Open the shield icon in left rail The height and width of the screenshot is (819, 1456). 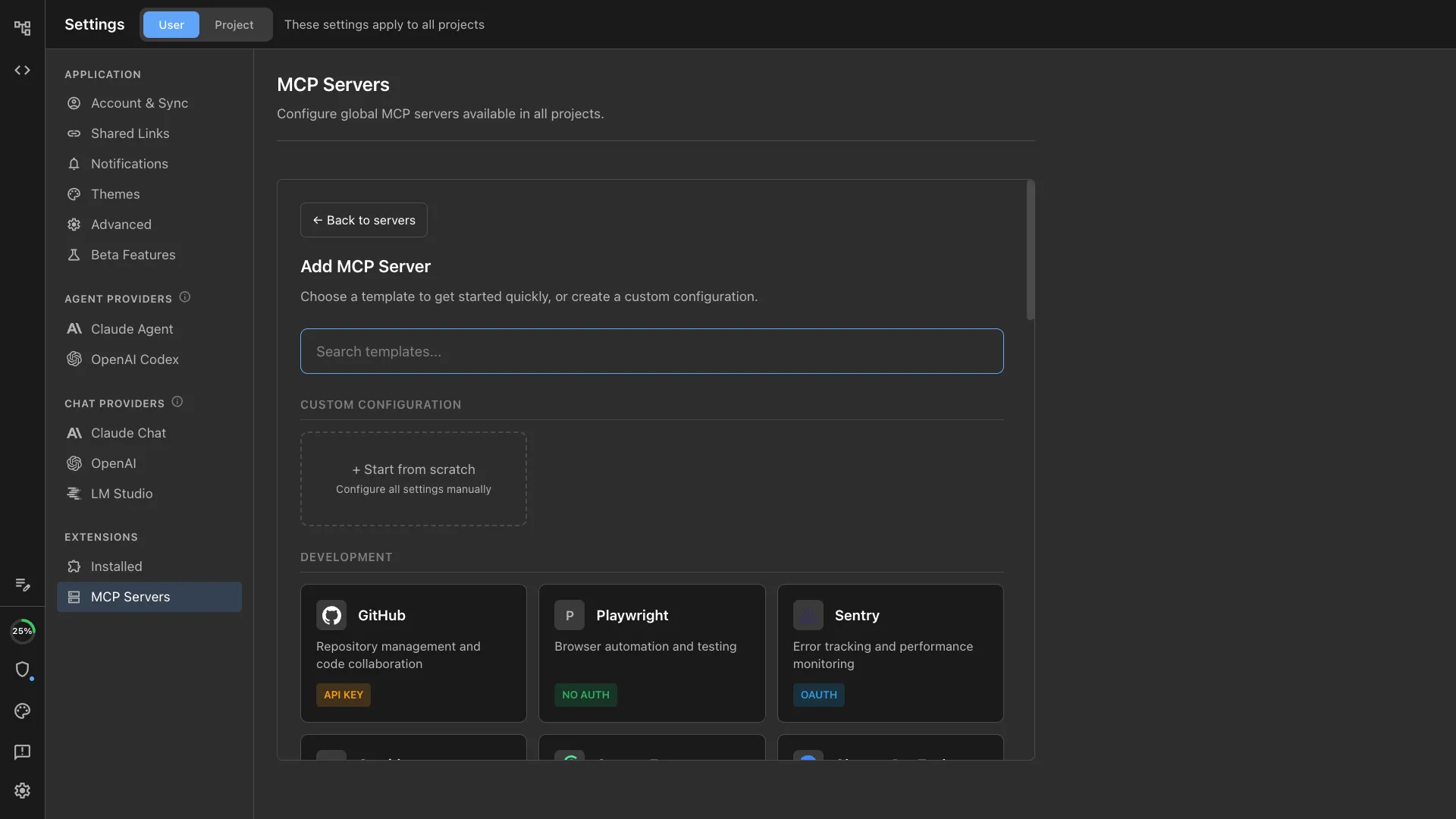[22, 670]
